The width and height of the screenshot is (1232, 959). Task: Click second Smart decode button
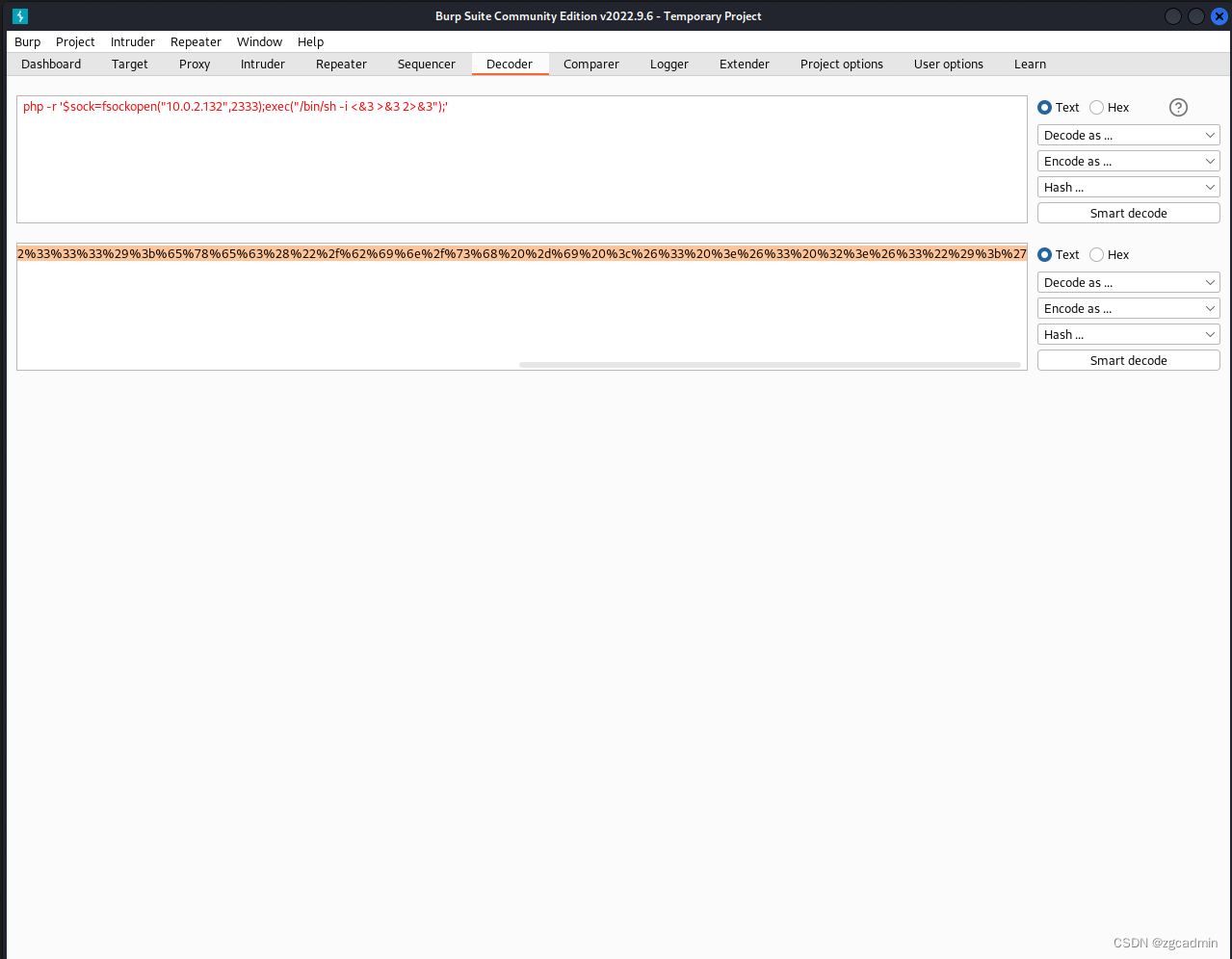click(x=1128, y=361)
